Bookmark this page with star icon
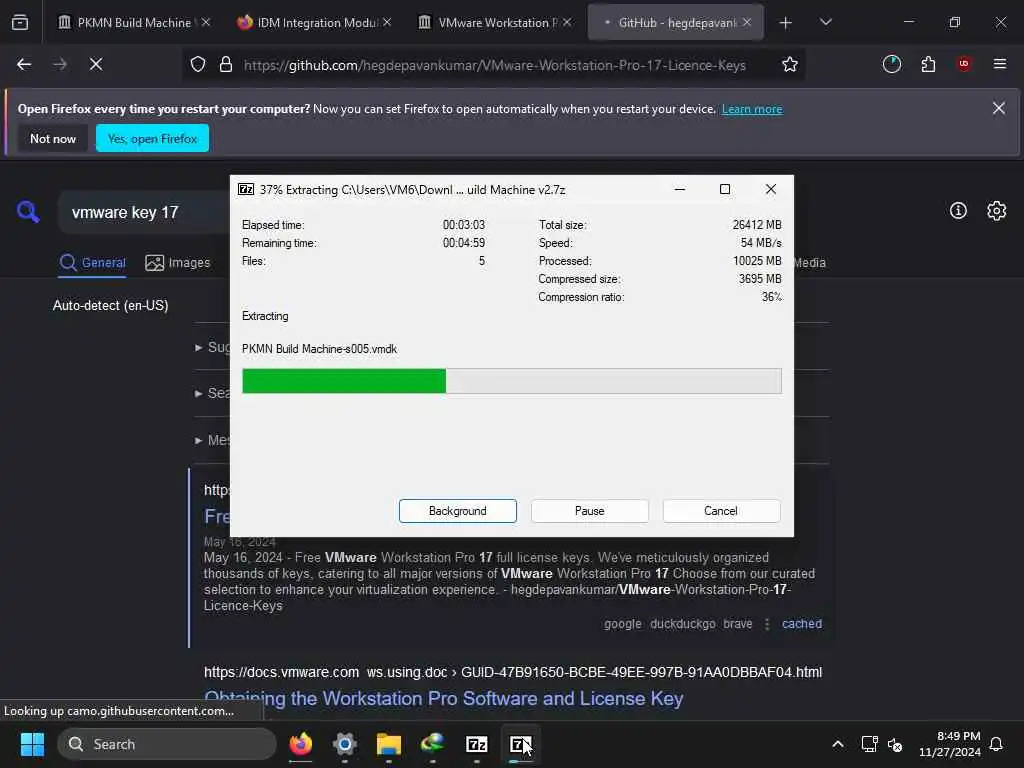The height and width of the screenshot is (768, 1024). (790, 64)
